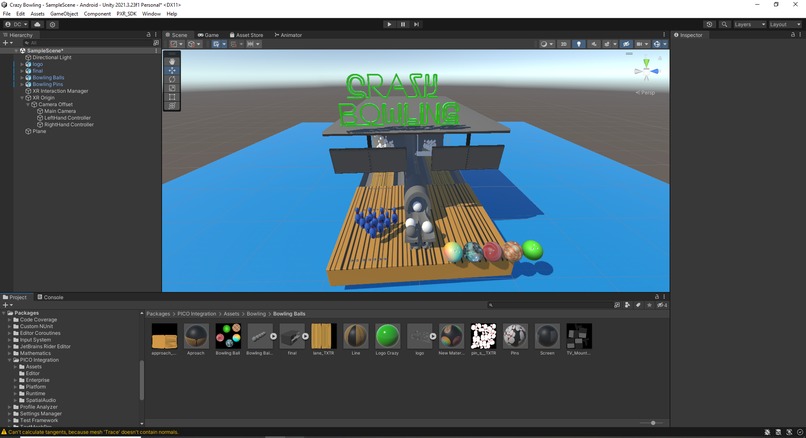Open the Layout dropdown
The height and width of the screenshot is (438, 806).
(785, 24)
